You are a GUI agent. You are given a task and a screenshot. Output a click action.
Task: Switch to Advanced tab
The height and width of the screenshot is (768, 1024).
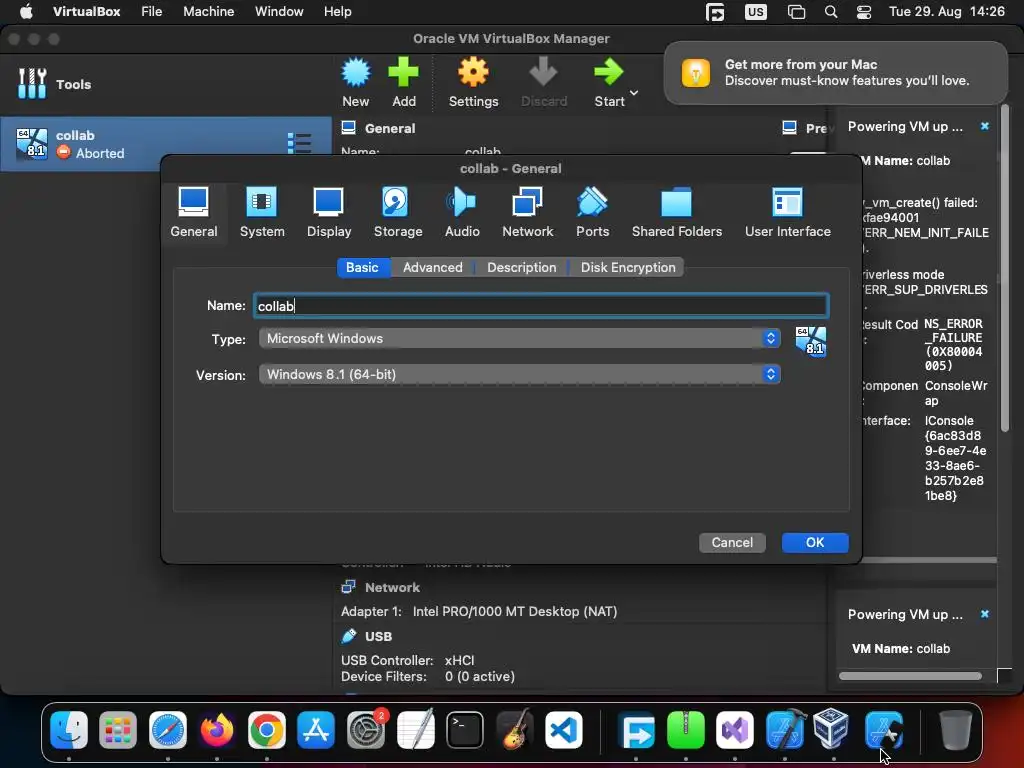click(432, 267)
